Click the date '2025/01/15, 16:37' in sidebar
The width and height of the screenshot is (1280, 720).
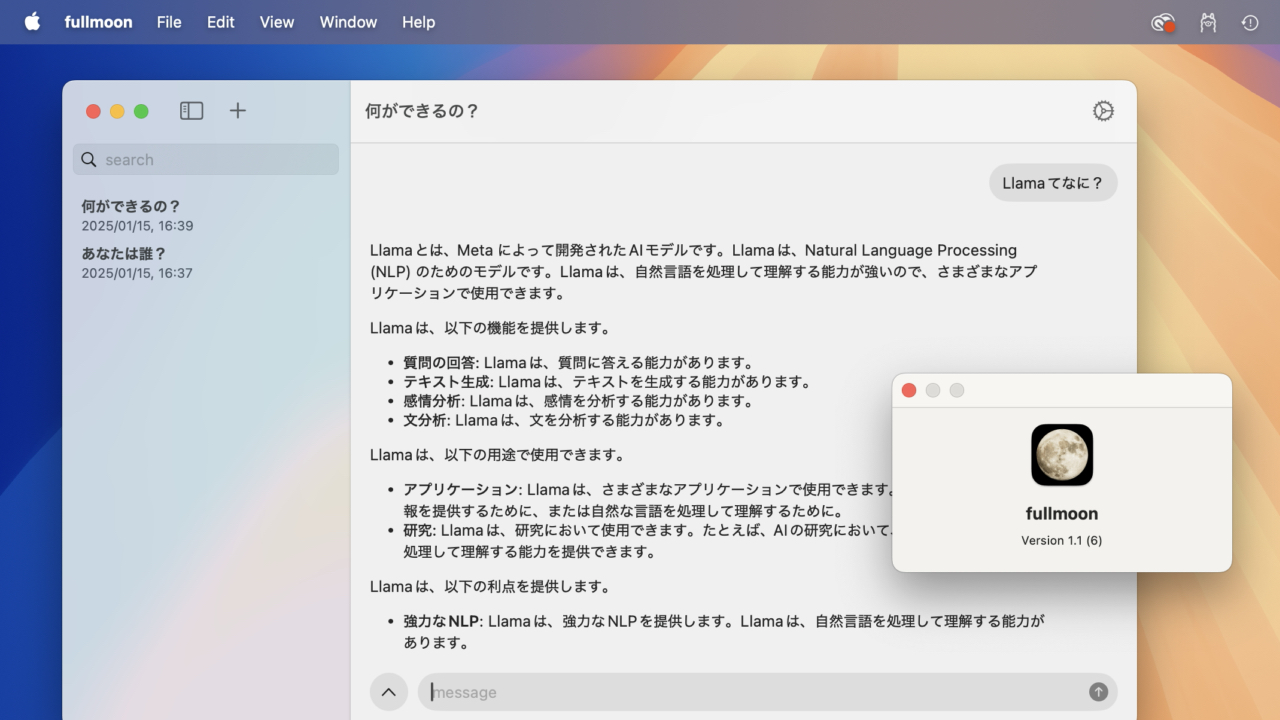137,273
